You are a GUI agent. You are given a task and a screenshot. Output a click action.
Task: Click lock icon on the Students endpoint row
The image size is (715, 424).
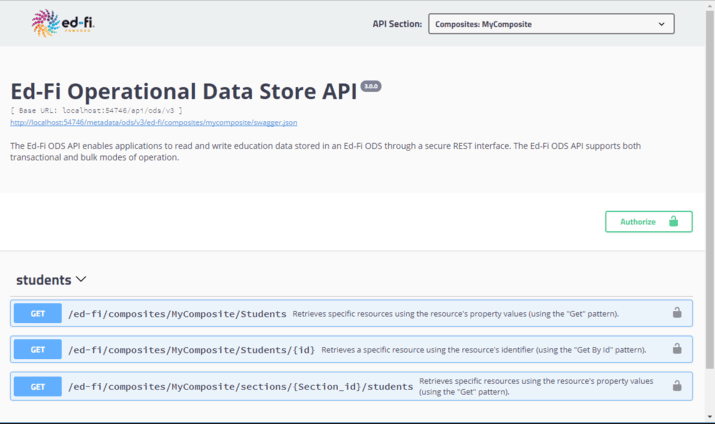(x=677, y=313)
